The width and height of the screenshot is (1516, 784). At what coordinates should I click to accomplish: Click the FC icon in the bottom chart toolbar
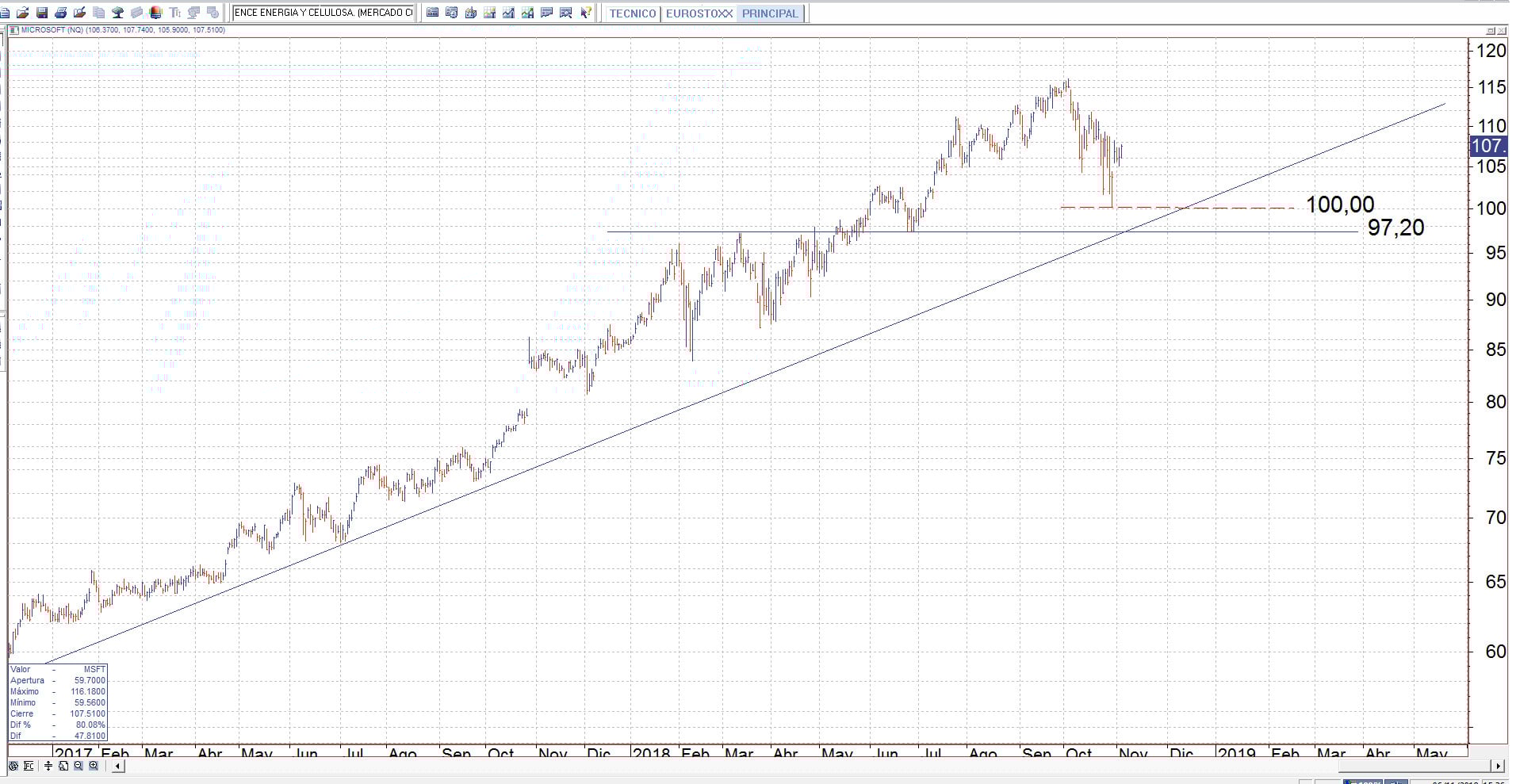click(x=29, y=766)
